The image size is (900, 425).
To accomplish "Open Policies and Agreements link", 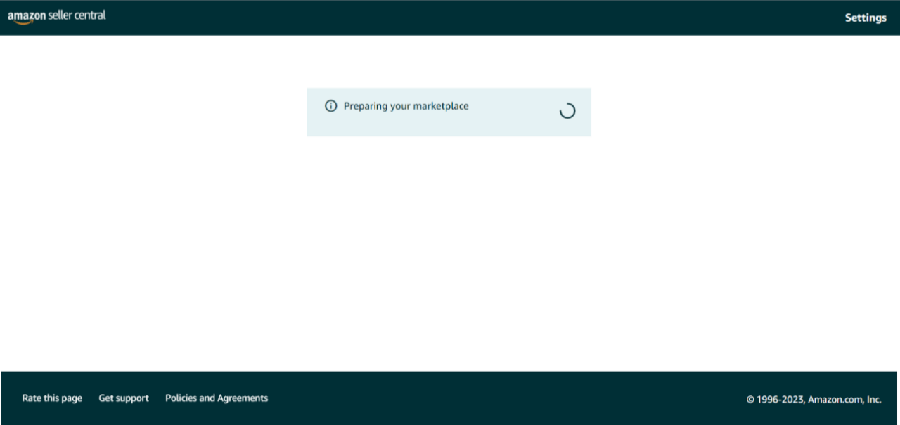I will click(x=216, y=398).
